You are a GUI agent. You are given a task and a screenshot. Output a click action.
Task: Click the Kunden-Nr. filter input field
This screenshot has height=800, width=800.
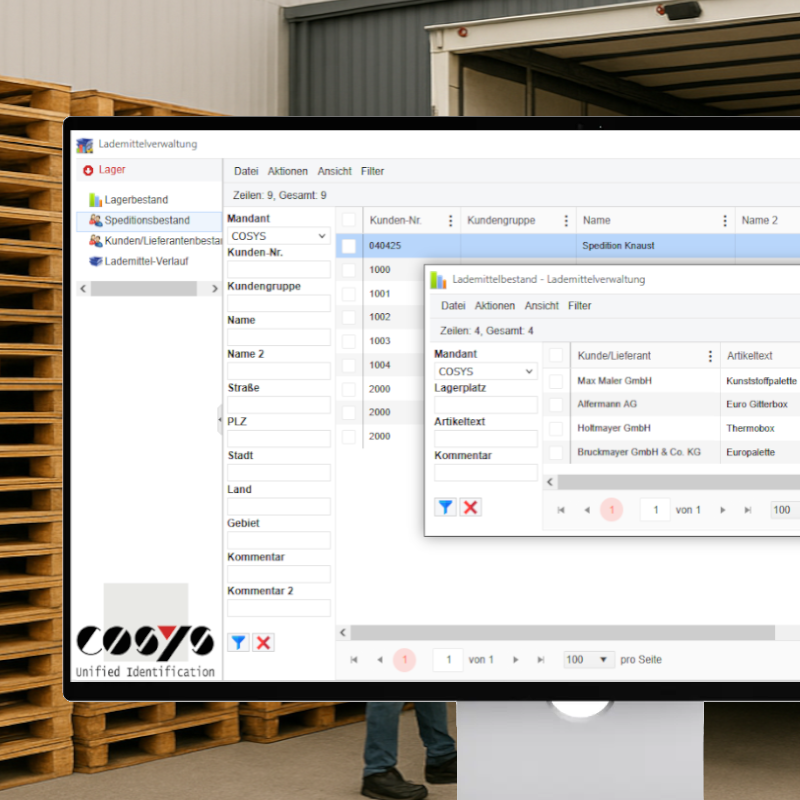tap(279, 269)
